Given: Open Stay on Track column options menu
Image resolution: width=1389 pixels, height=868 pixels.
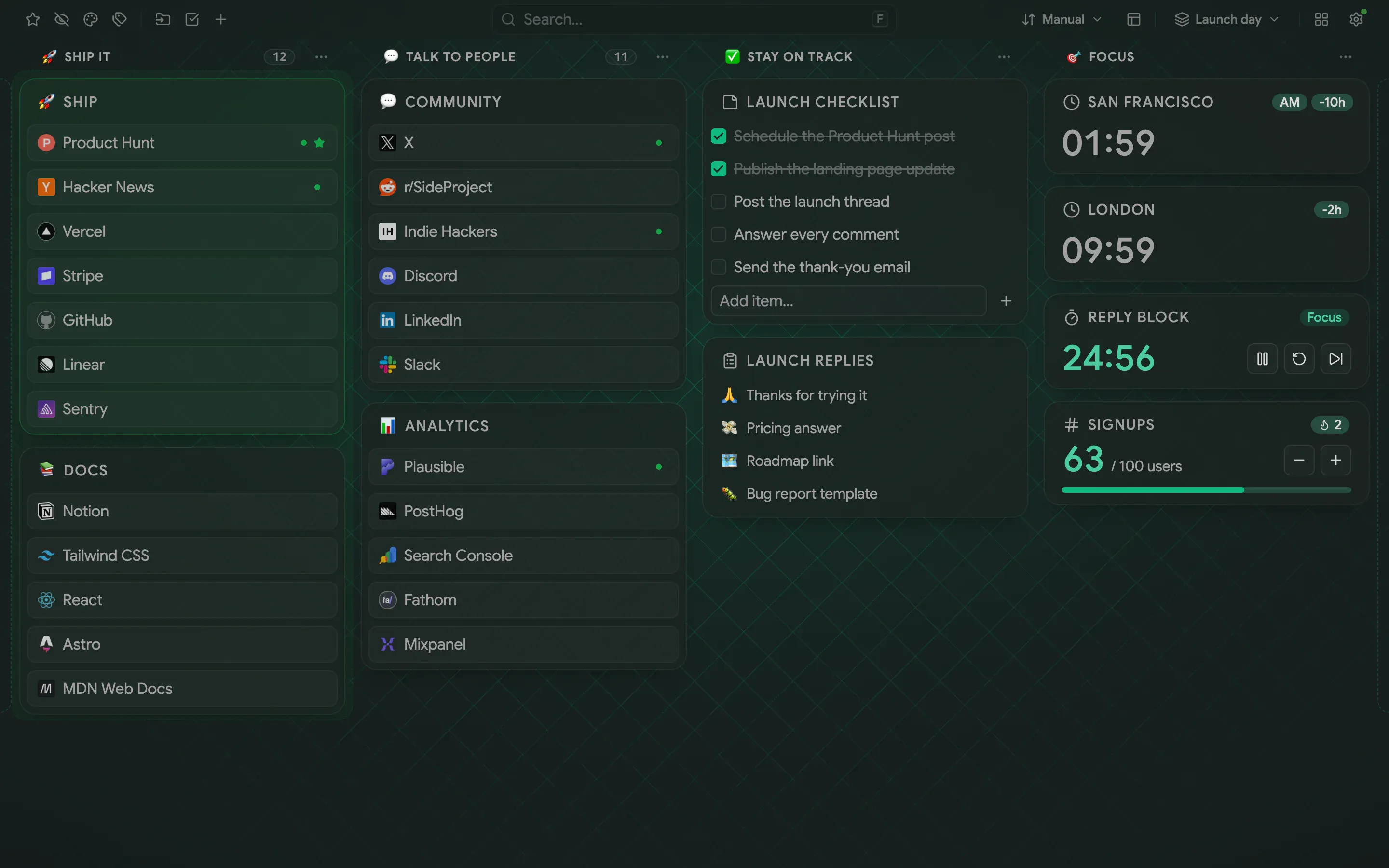Looking at the screenshot, I should tap(1004, 57).
